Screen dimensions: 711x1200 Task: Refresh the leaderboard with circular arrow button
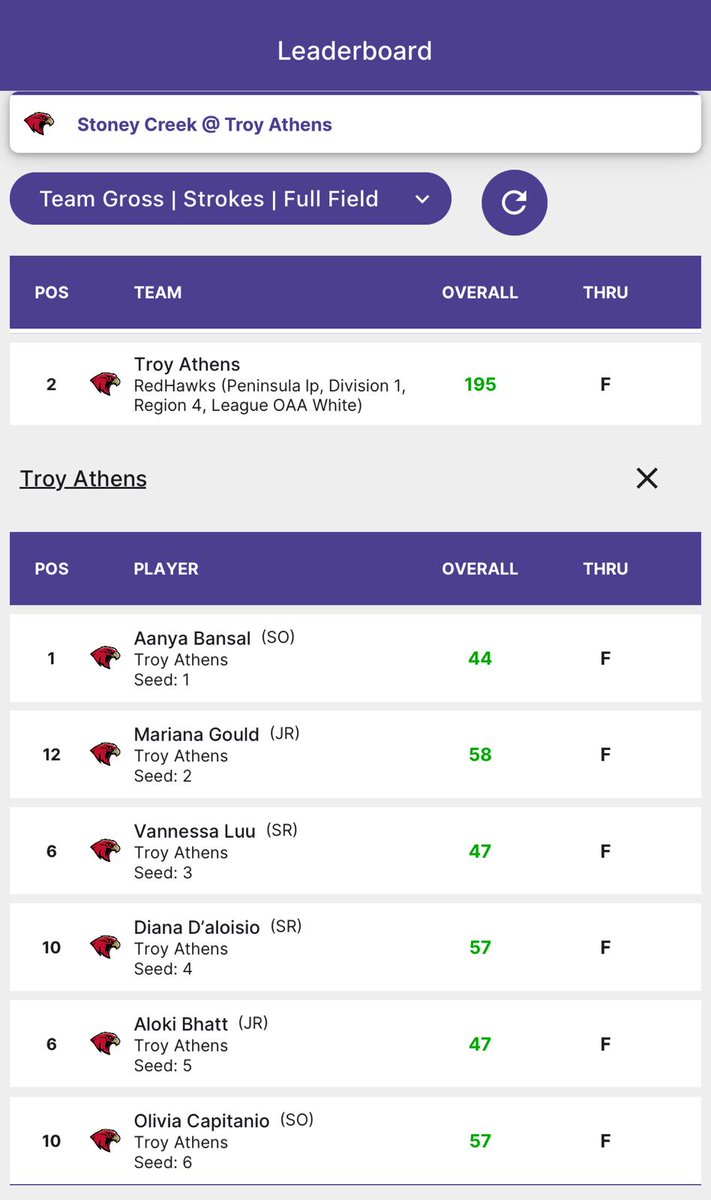click(514, 203)
